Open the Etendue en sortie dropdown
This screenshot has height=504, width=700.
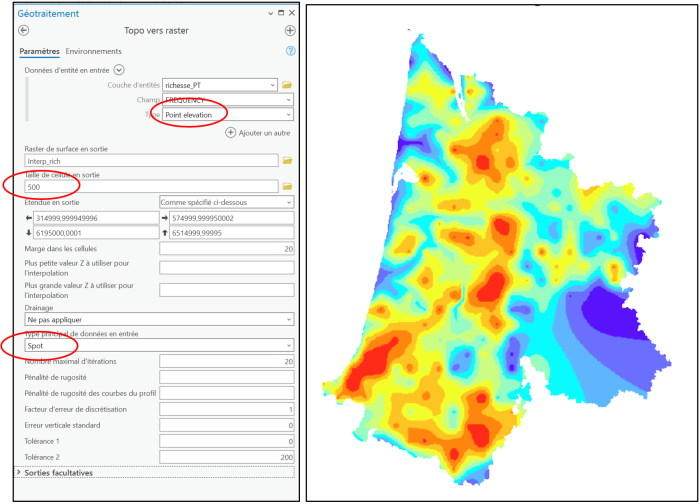[288, 202]
